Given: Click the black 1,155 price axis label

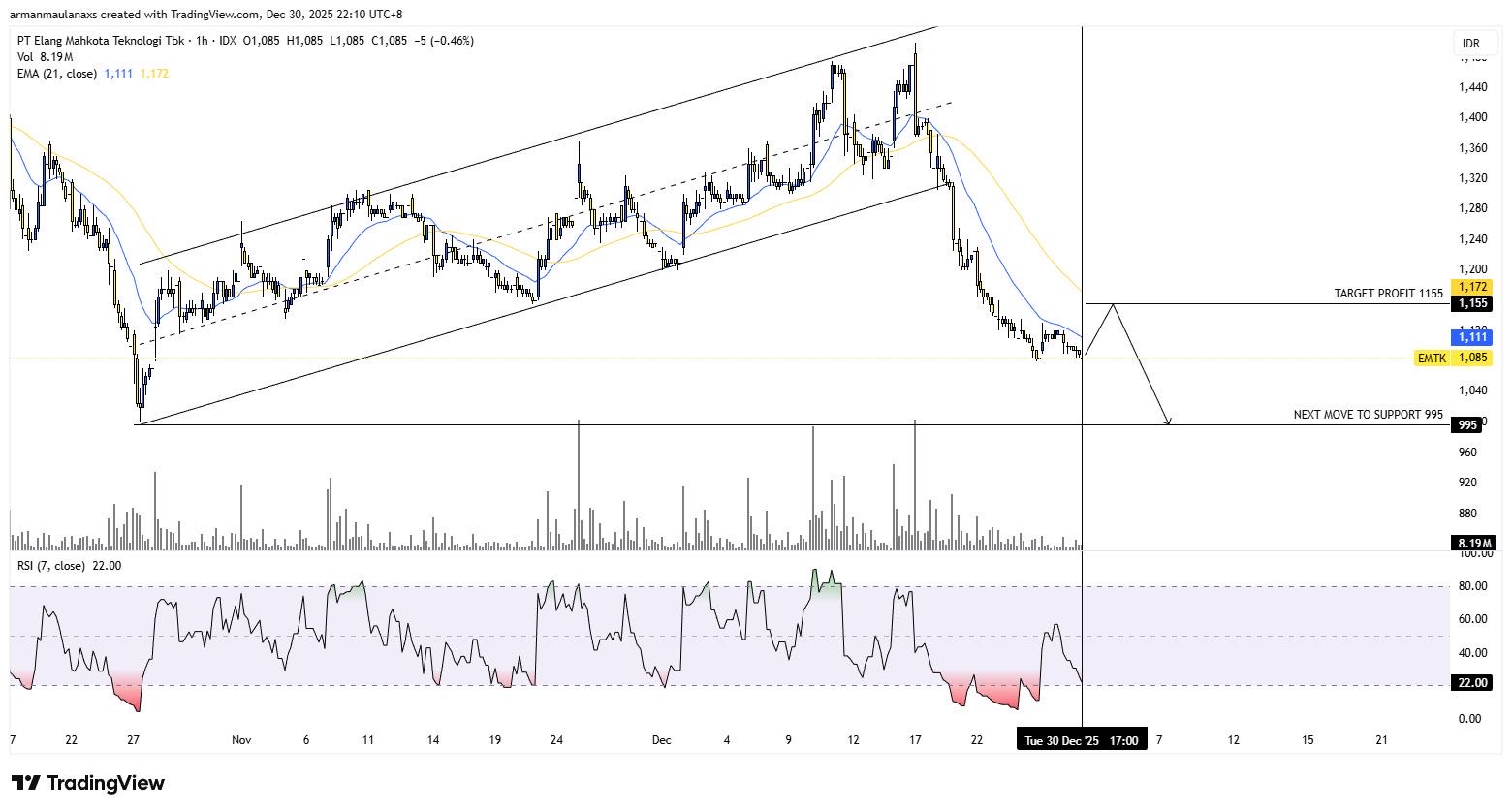Looking at the screenshot, I should [1471, 304].
